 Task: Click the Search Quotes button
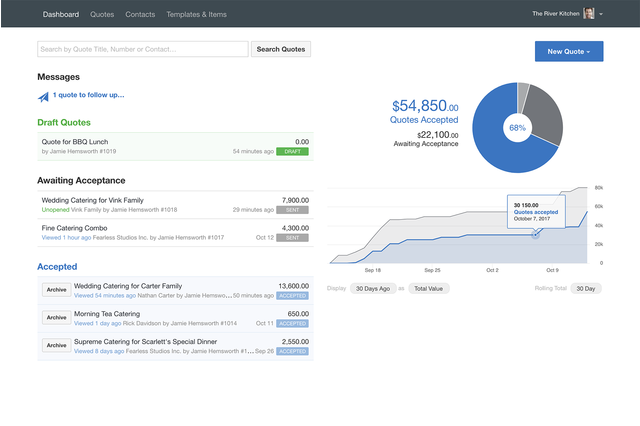point(281,49)
